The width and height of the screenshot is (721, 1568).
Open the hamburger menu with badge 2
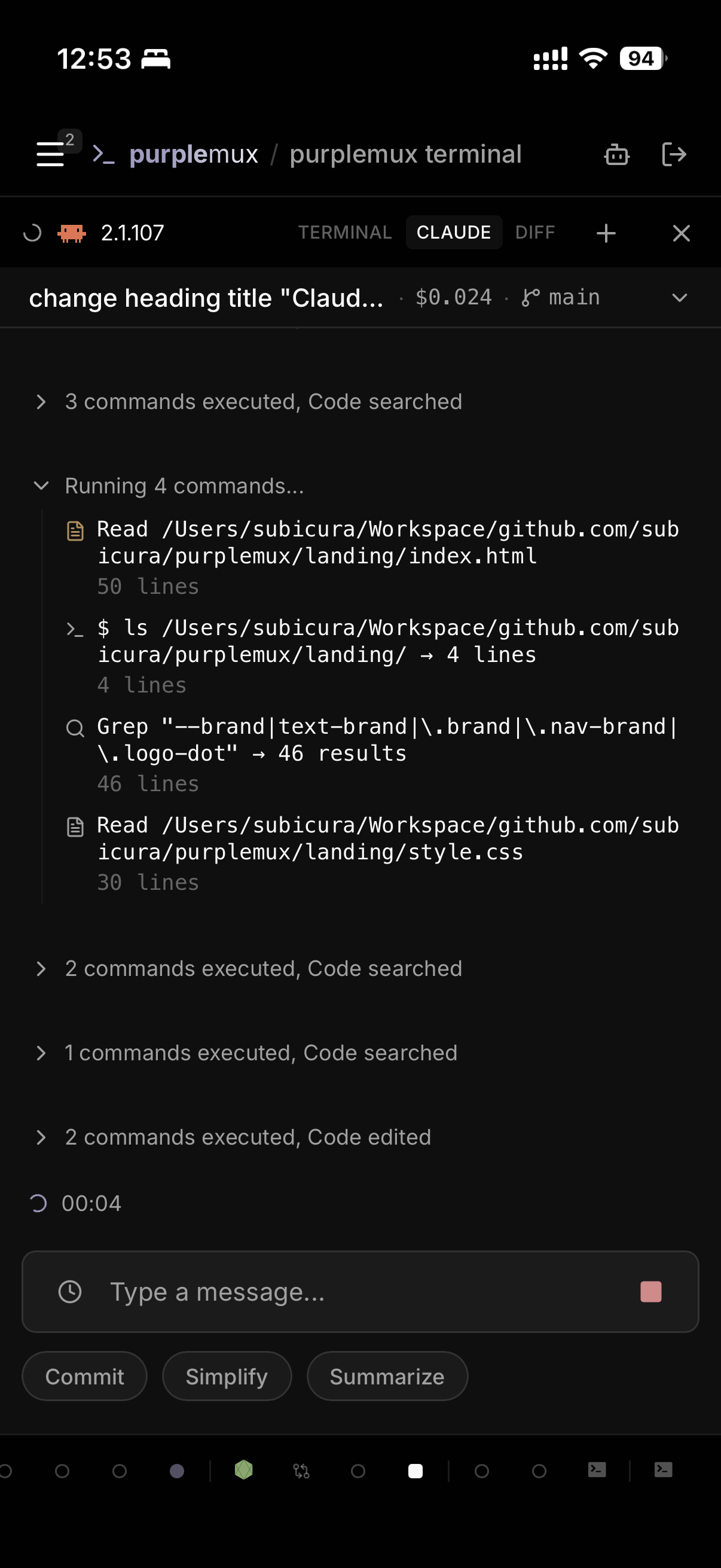click(x=51, y=154)
